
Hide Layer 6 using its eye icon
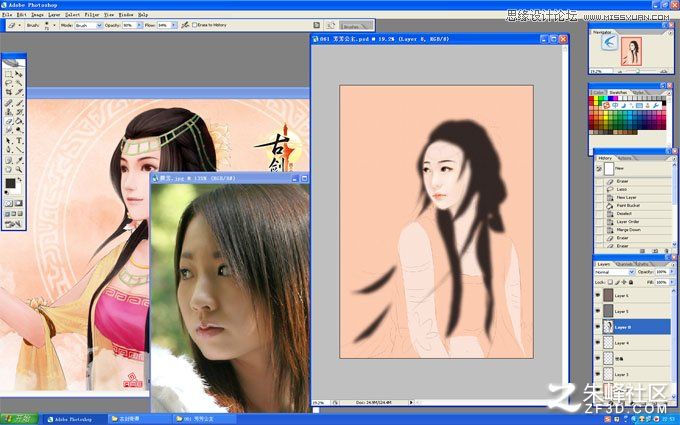(x=598, y=295)
